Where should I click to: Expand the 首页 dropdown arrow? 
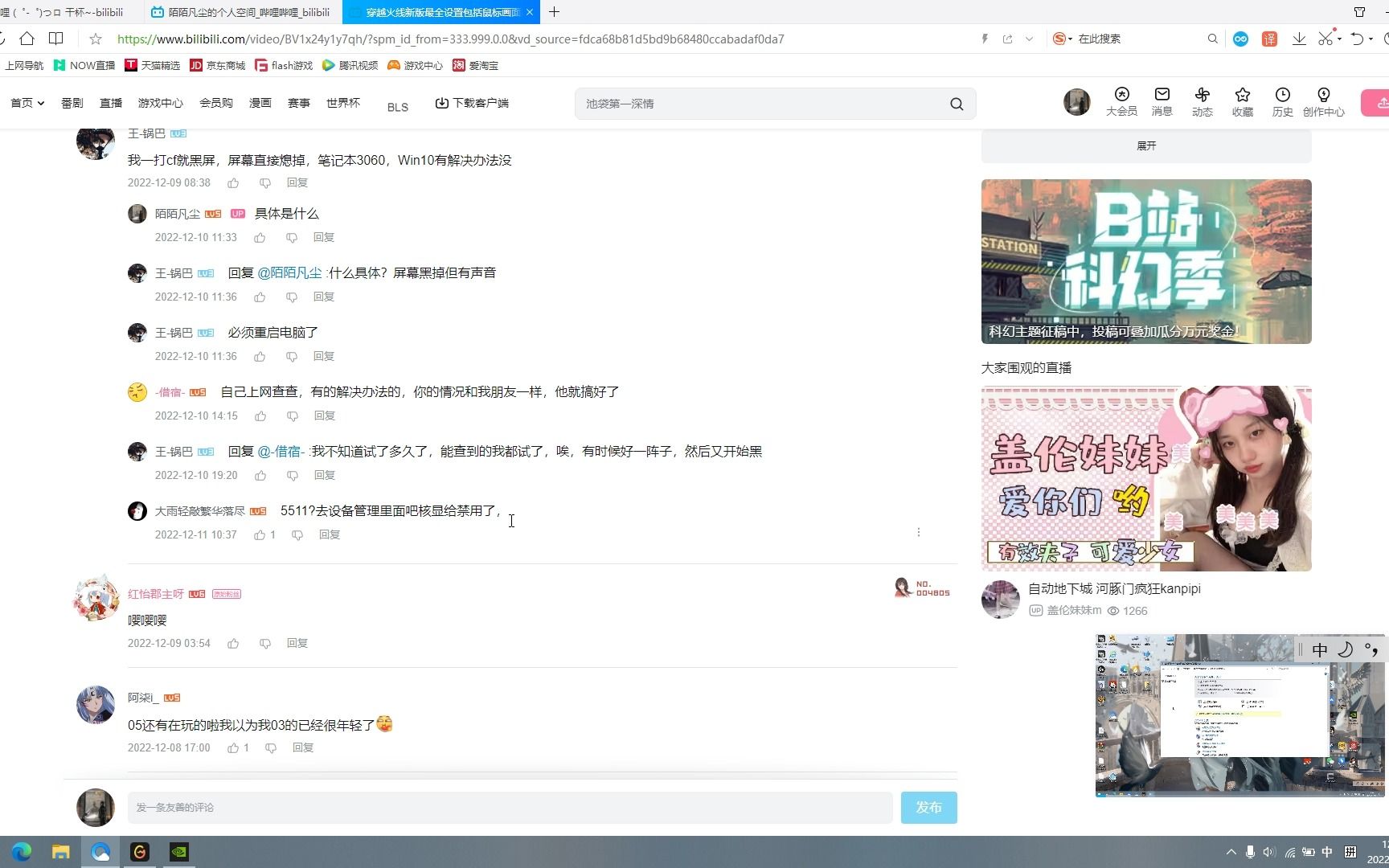pyautogui.click(x=40, y=103)
